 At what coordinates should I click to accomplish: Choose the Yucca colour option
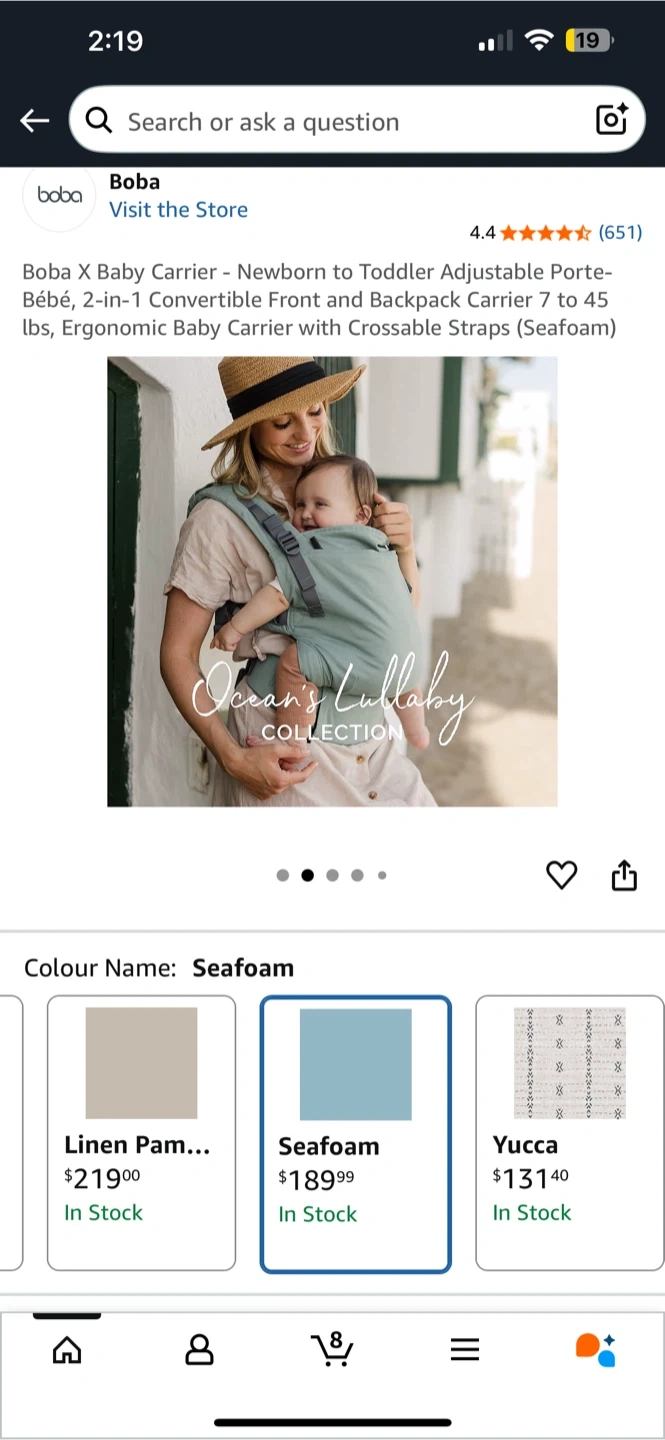(570, 1133)
